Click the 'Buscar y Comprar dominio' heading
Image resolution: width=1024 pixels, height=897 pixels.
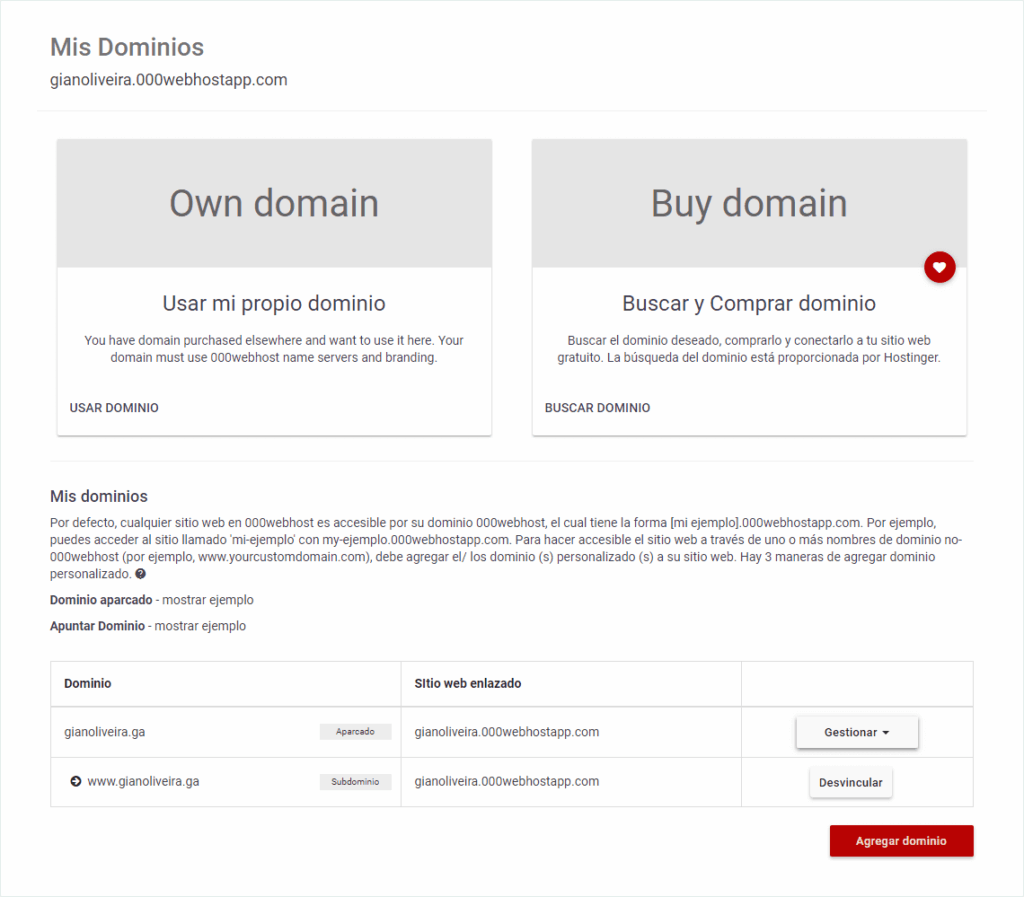pyautogui.click(x=749, y=304)
